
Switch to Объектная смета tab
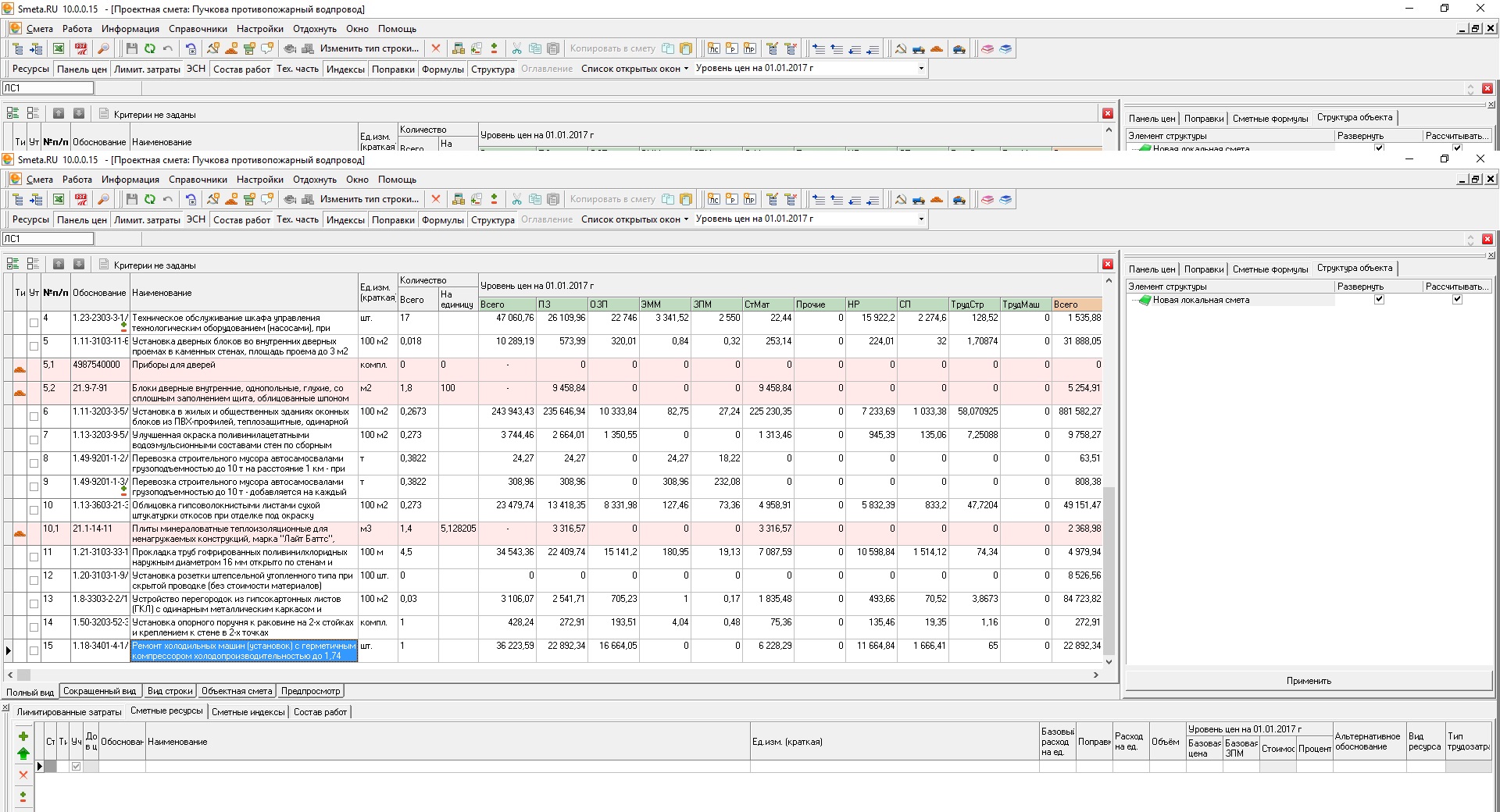click(x=237, y=691)
